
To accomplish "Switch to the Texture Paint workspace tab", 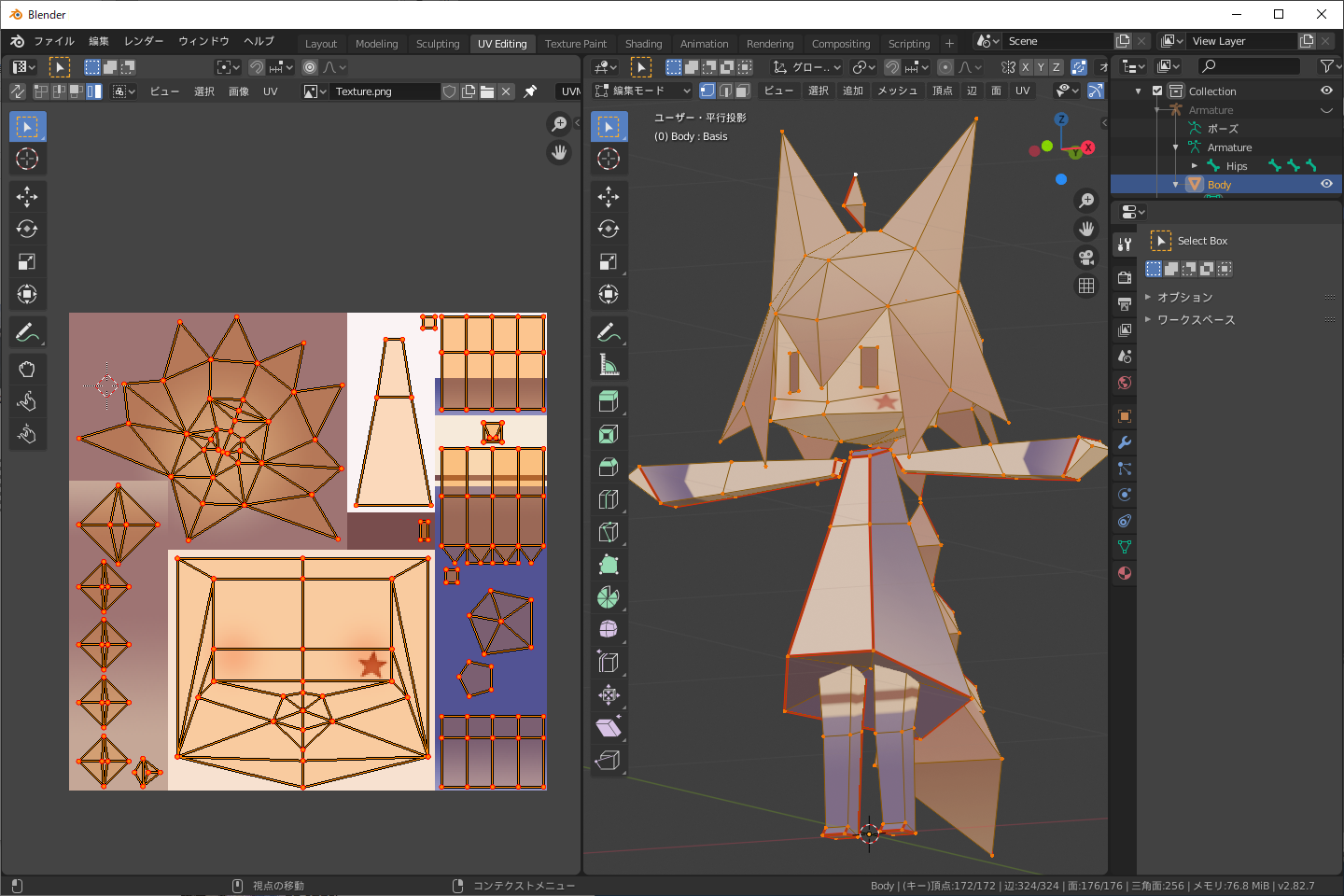I will [575, 44].
